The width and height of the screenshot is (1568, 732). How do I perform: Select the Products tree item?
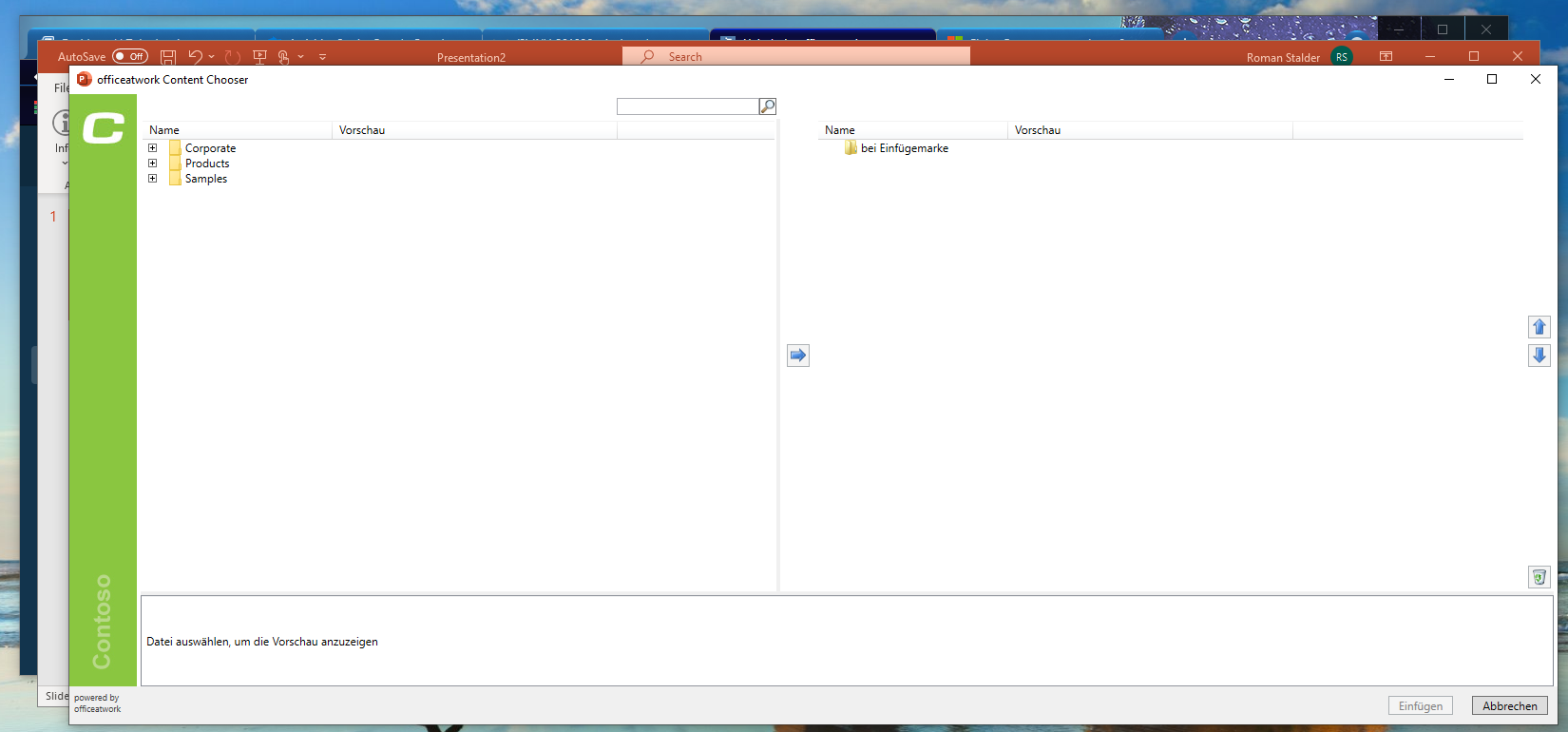click(207, 164)
